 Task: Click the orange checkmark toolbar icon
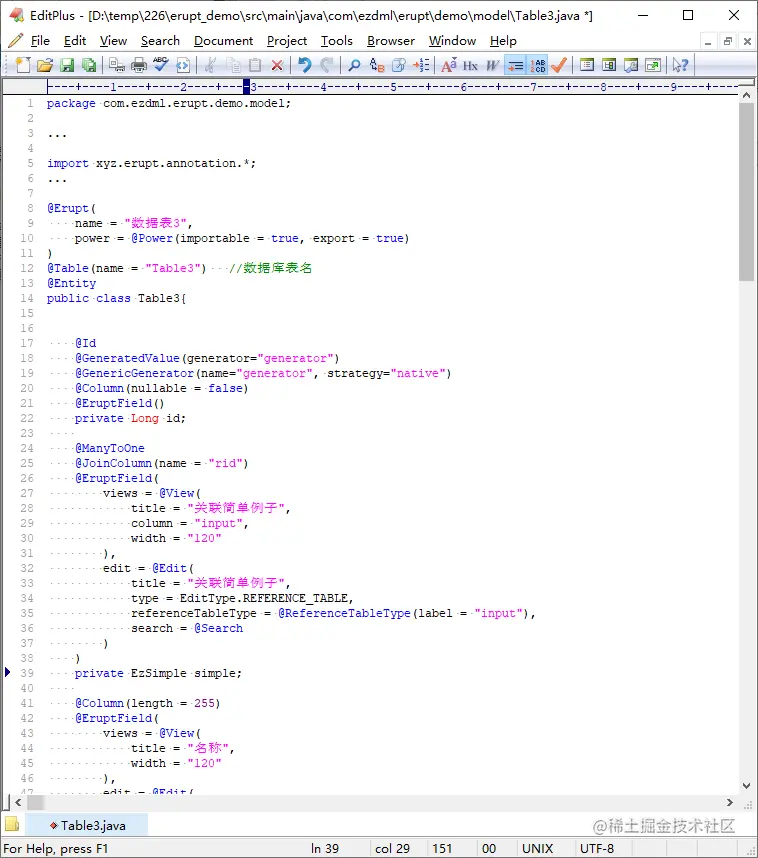[x=559, y=65]
